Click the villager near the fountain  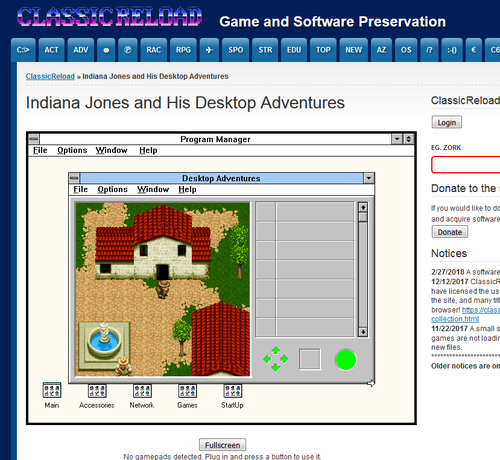[123, 366]
